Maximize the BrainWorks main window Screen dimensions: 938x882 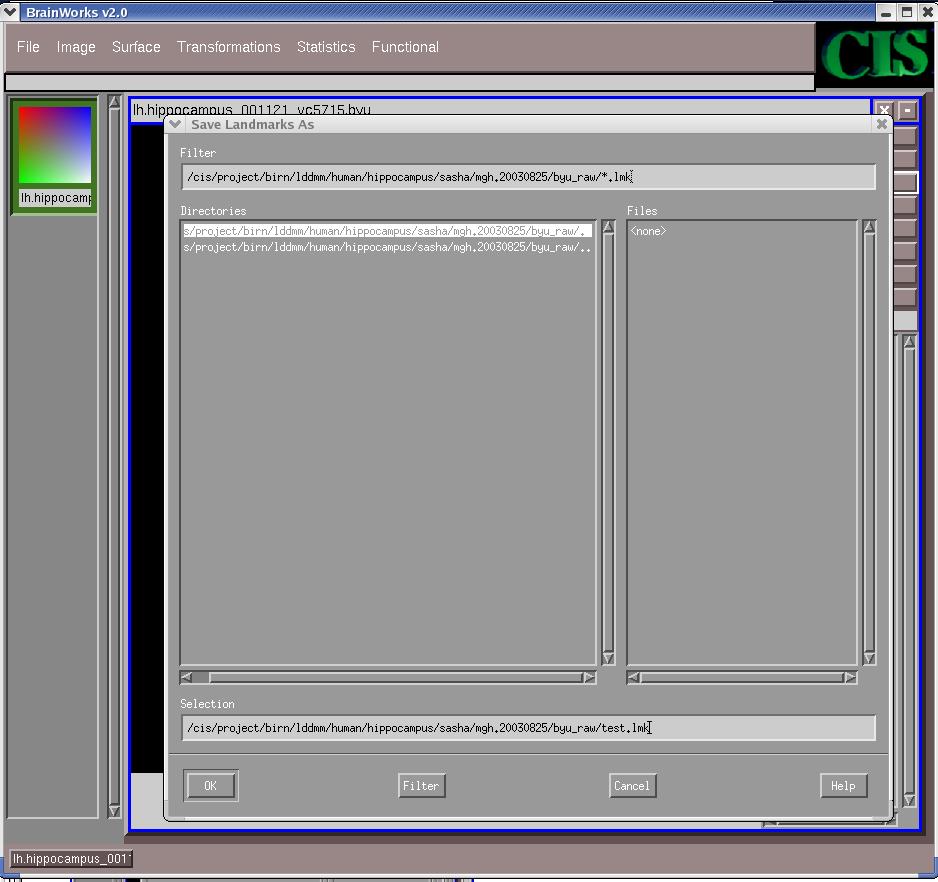(x=907, y=12)
